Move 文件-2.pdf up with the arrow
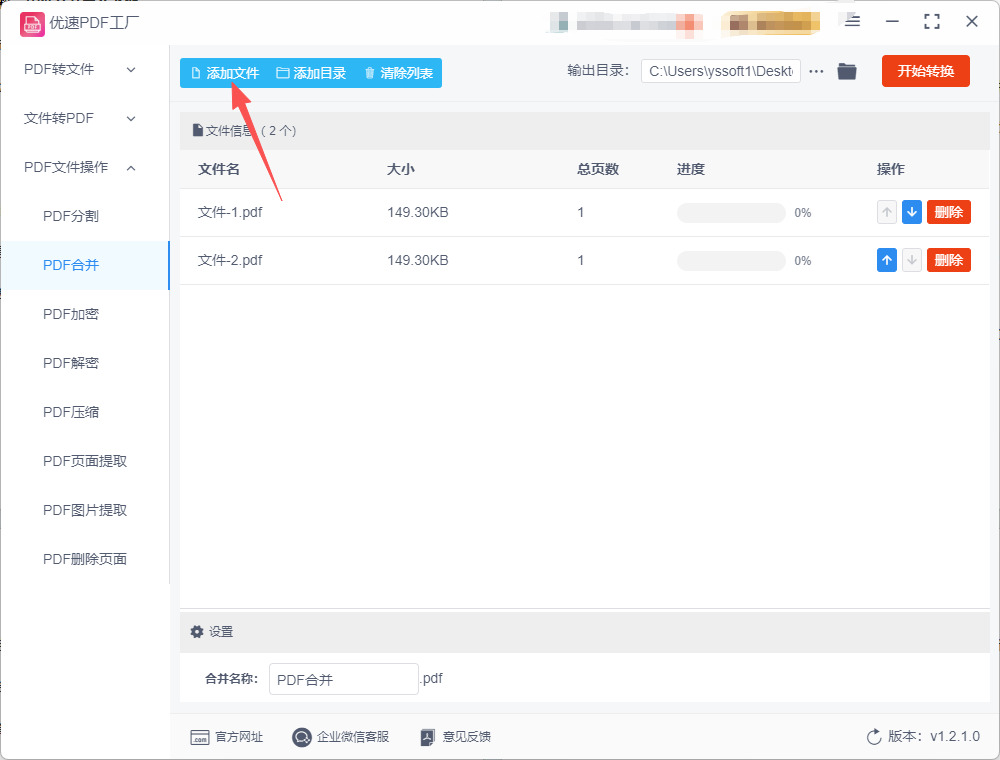The image size is (1000, 760). click(x=886, y=260)
